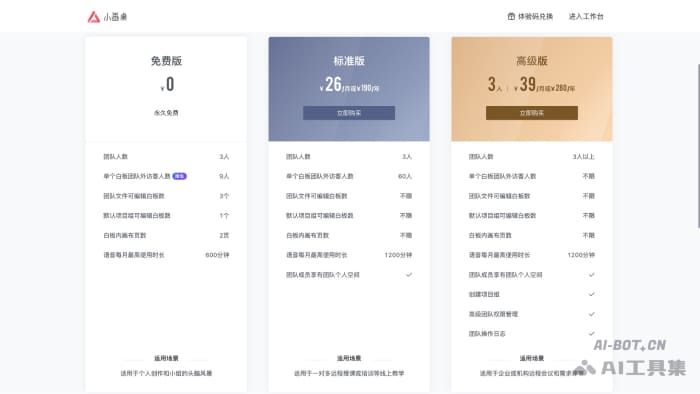Click the checkmark next to 高级团队权限管理
The height and width of the screenshot is (394, 700).
pos(592,314)
